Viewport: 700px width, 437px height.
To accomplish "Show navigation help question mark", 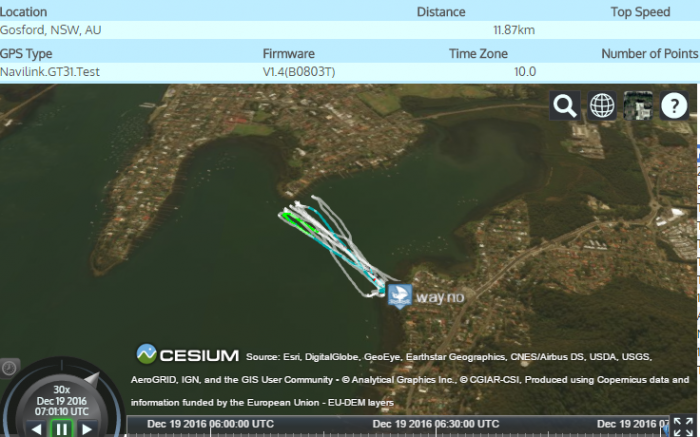I will click(674, 106).
